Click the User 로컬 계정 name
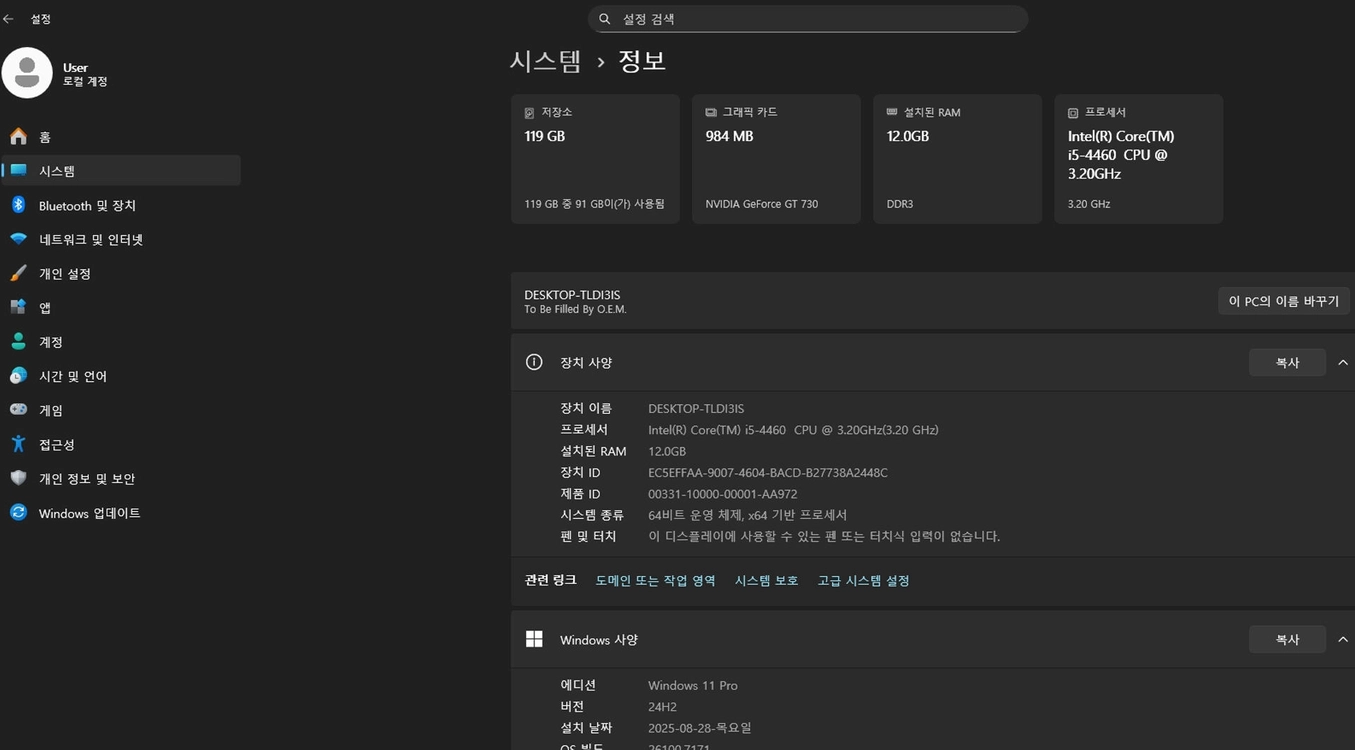 pyautogui.click(x=85, y=74)
